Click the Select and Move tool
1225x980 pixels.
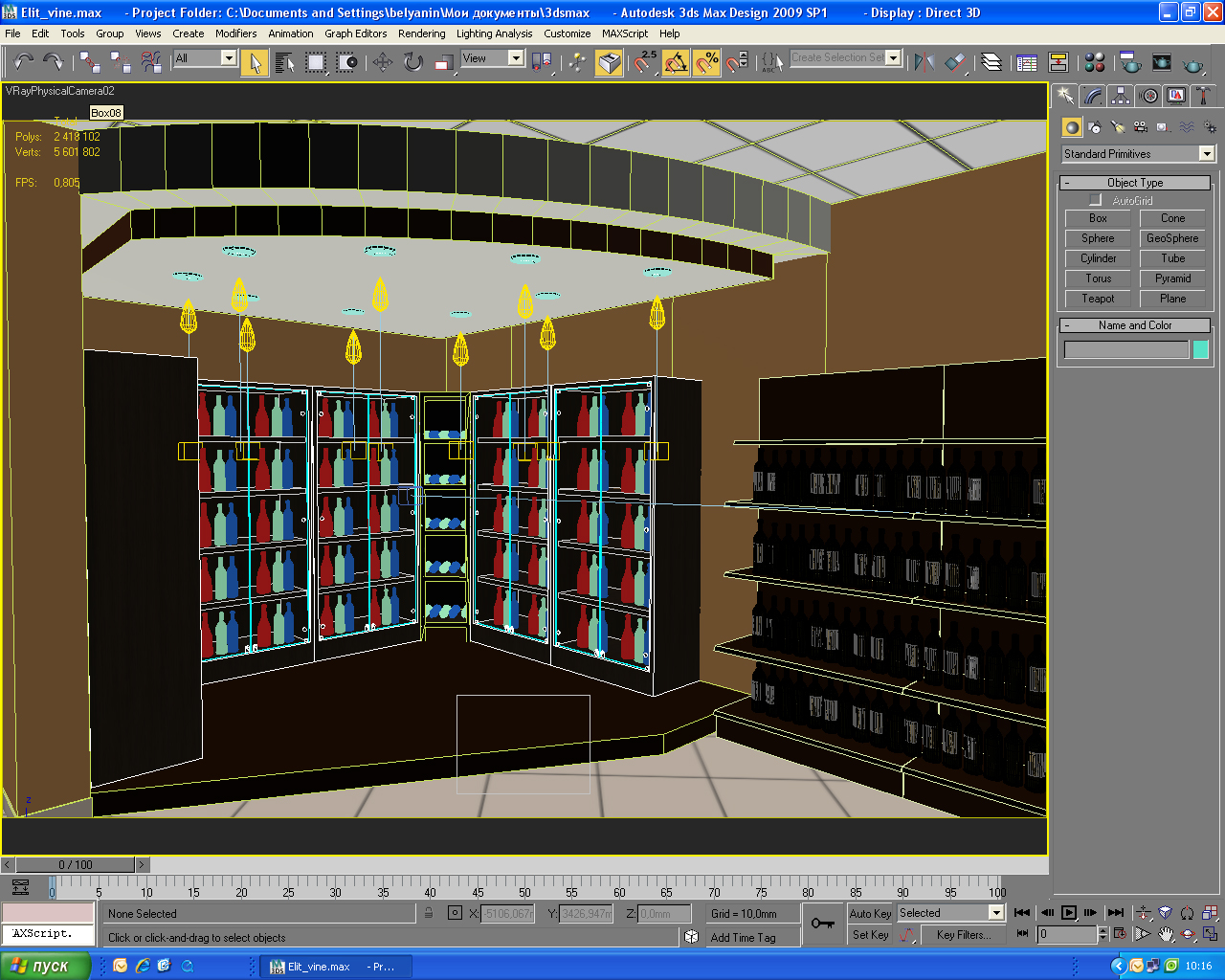[x=383, y=63]
